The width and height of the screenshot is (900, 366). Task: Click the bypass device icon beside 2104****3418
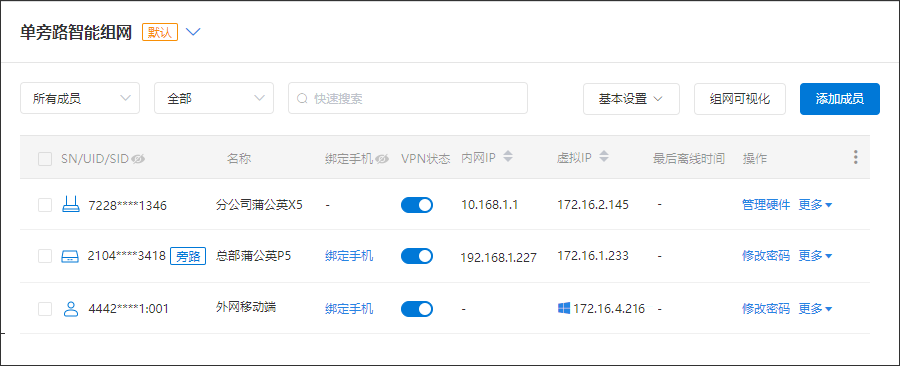pos(70,256)
